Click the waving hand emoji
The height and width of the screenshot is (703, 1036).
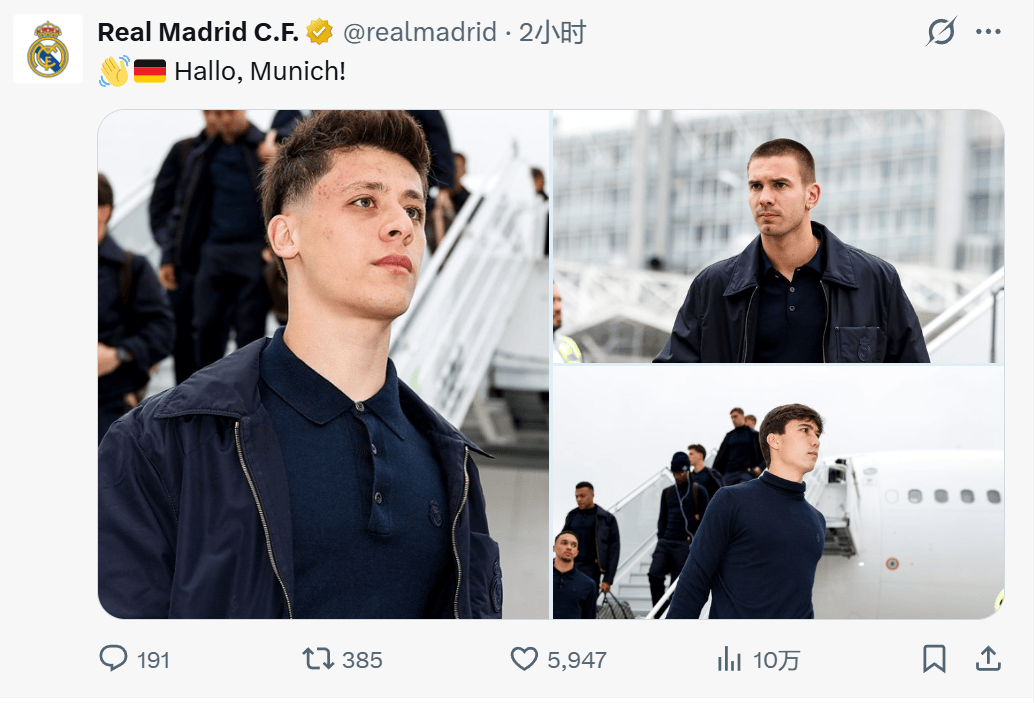coord(114,72)
